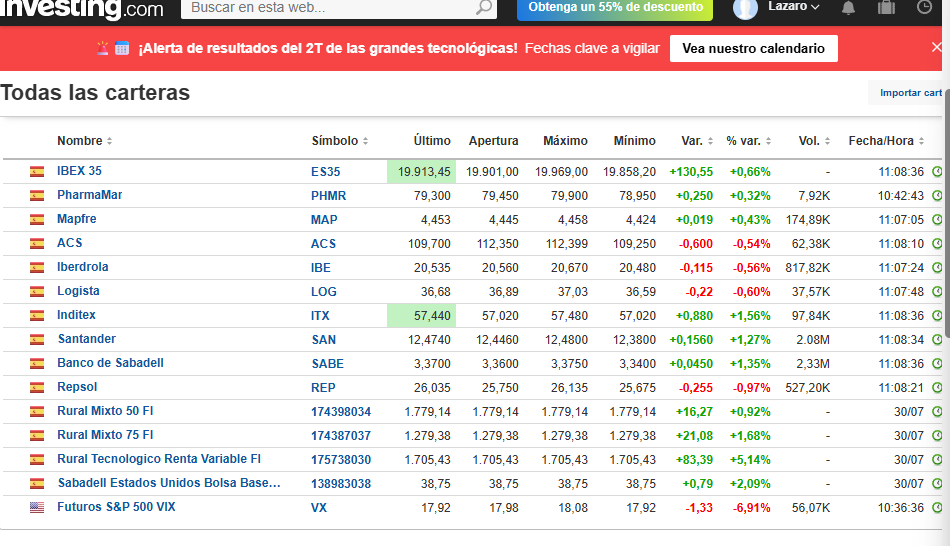Click the clock icon in Repsol row

point(937,387)
